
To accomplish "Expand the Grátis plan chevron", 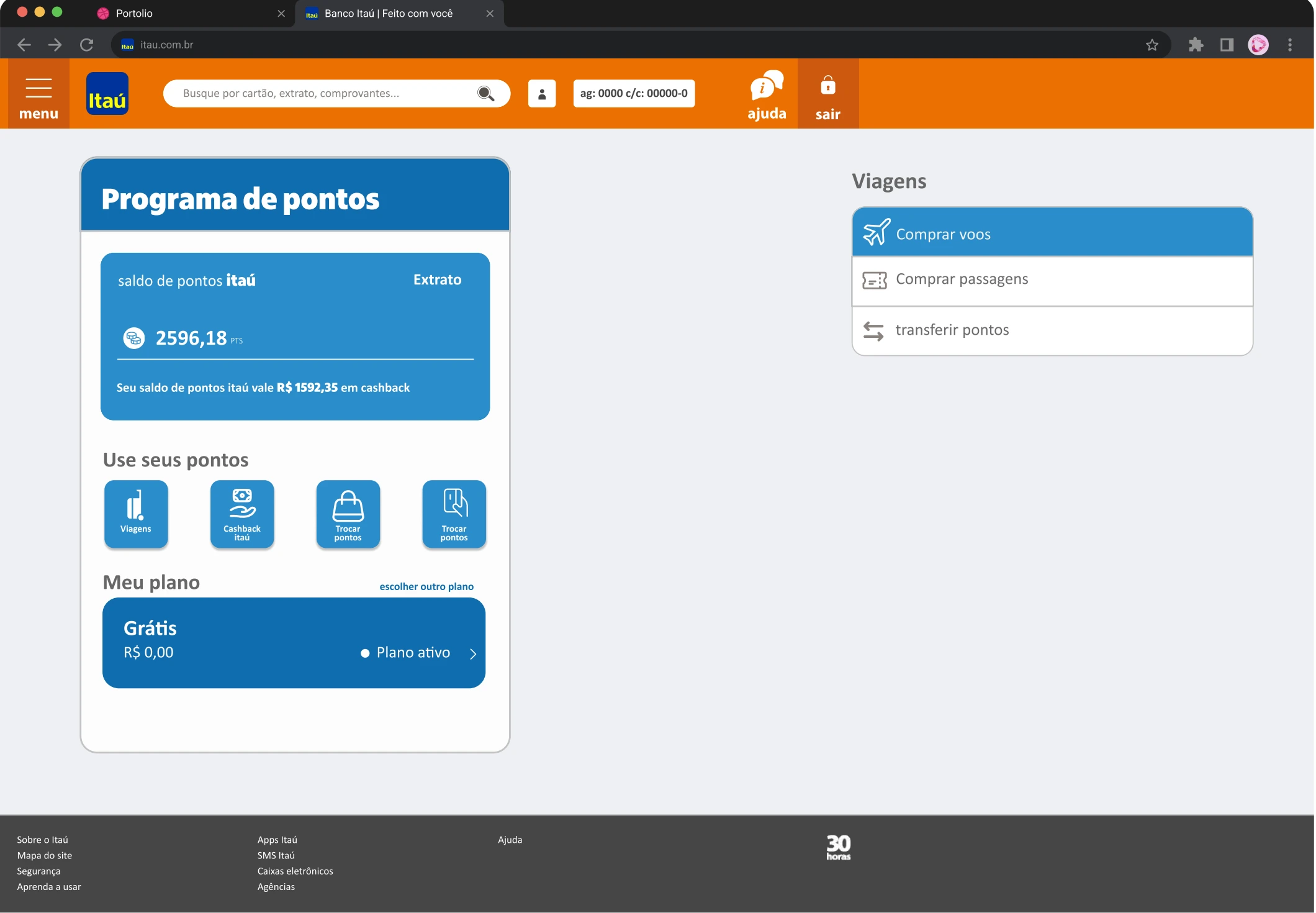I will coord(473,653).
